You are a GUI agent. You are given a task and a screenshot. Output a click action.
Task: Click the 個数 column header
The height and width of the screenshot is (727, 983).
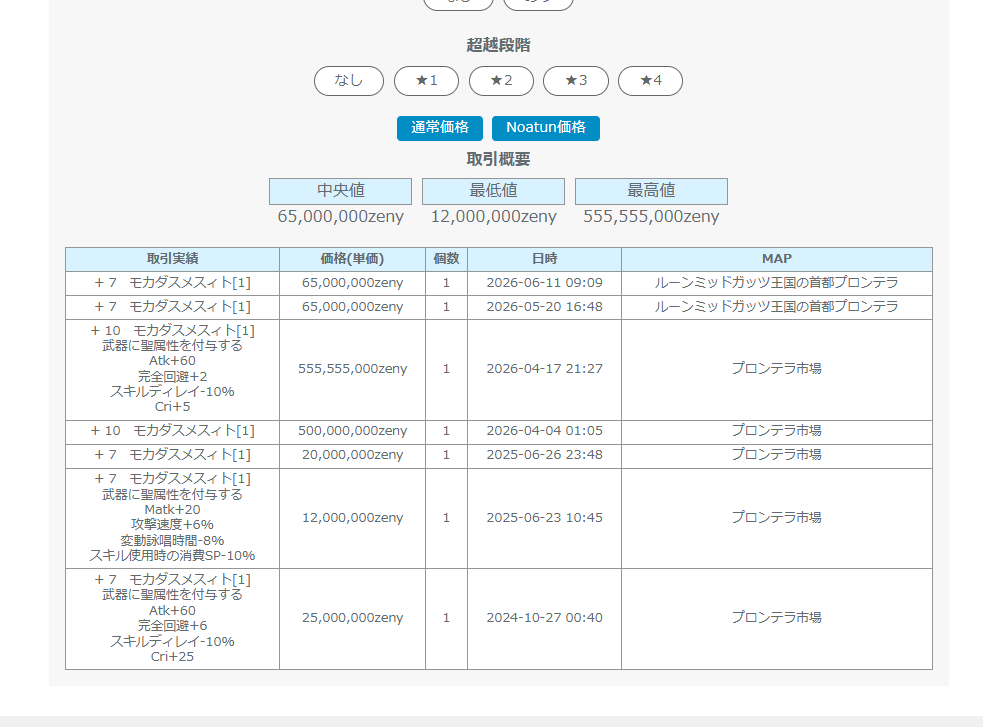446,259
